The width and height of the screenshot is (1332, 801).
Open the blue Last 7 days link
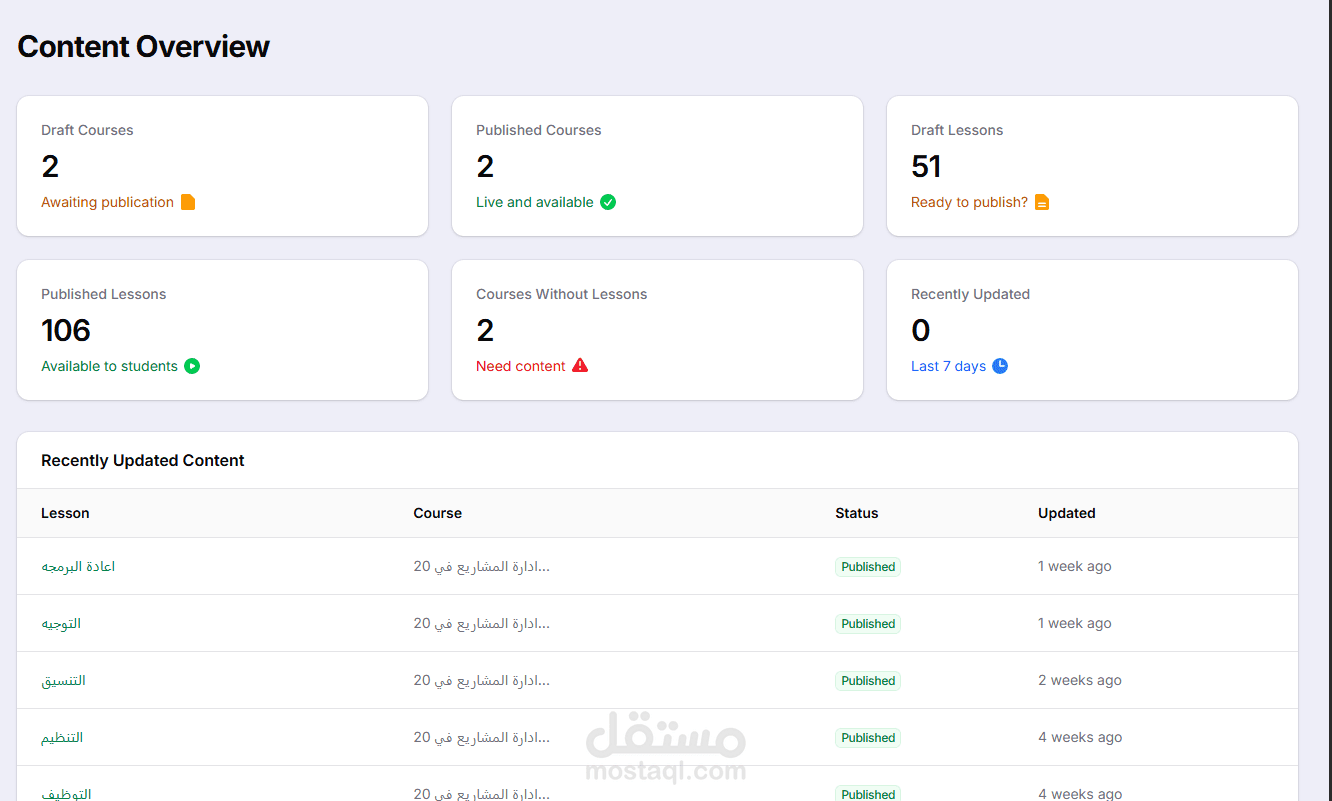(948, 366)
